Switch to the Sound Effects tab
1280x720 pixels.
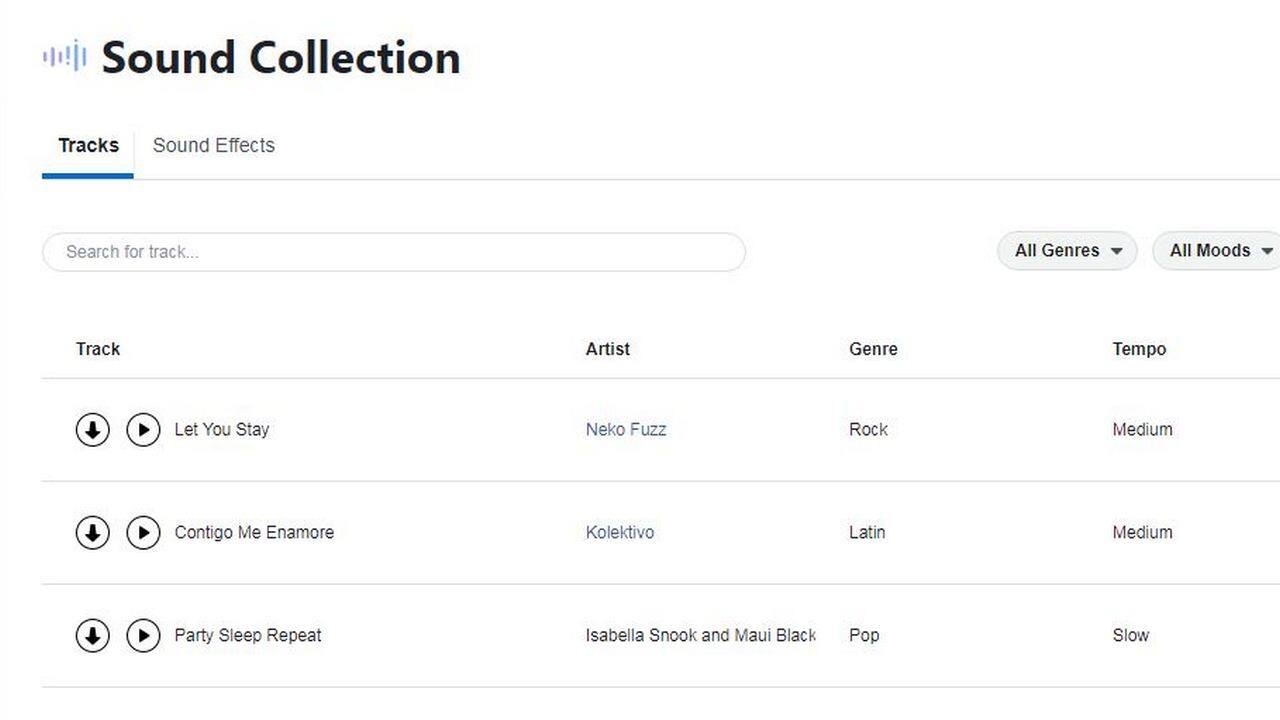click(213, 145)
